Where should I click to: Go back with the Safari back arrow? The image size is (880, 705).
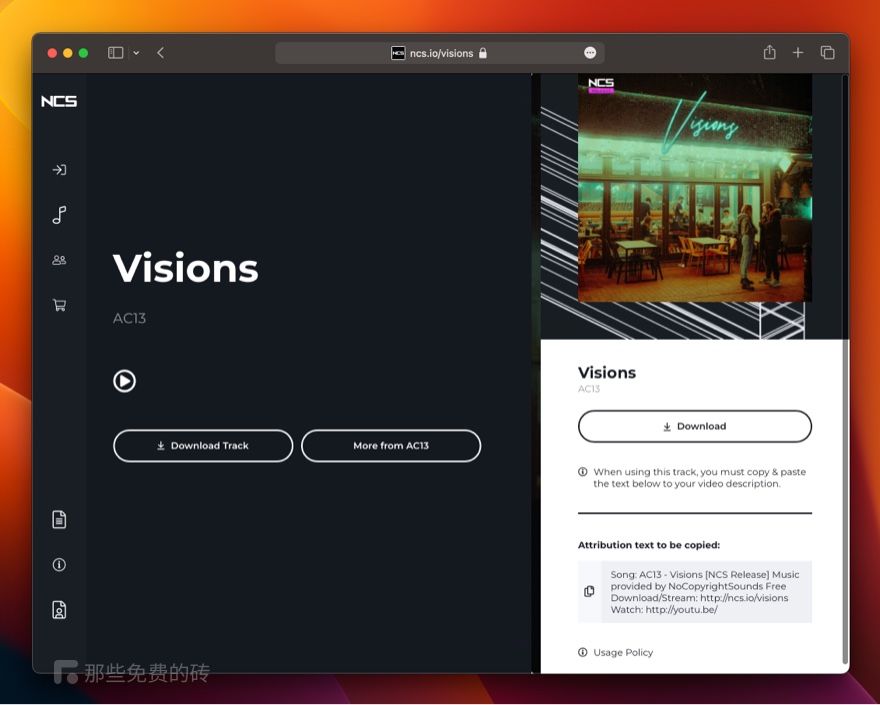click(x=161, y=53)
